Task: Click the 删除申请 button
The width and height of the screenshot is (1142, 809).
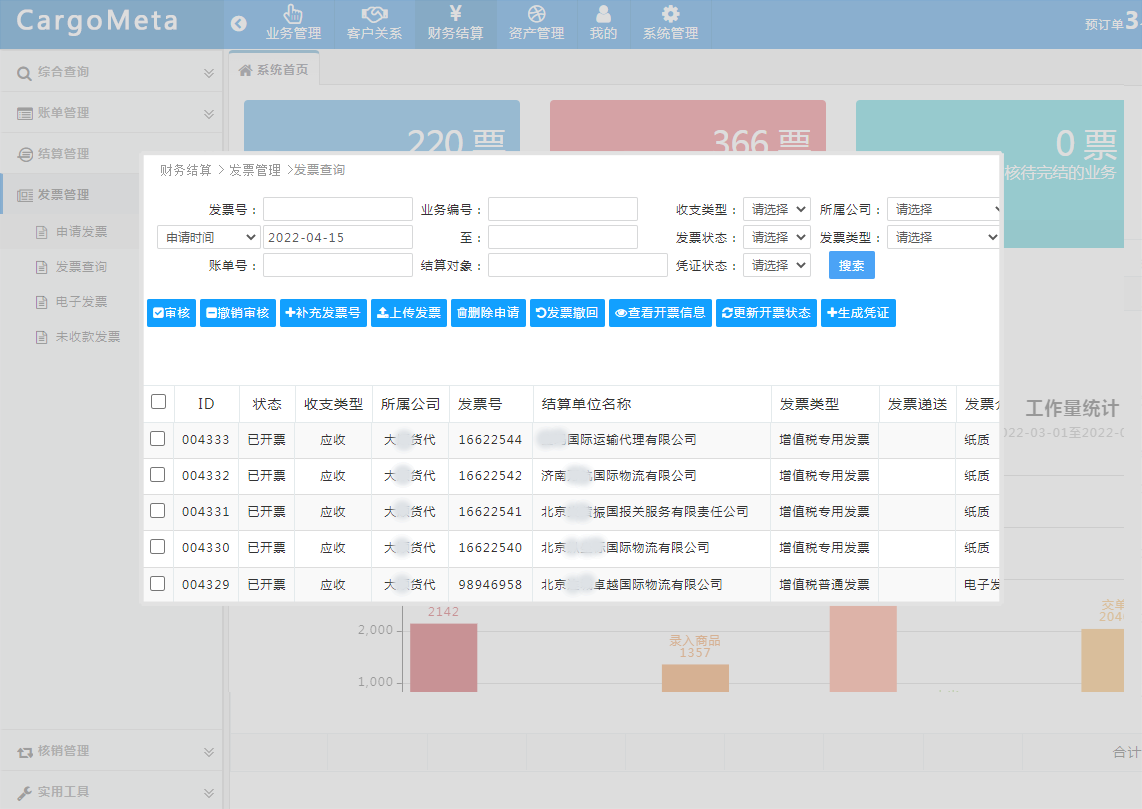Action: (x=488, y=313)
